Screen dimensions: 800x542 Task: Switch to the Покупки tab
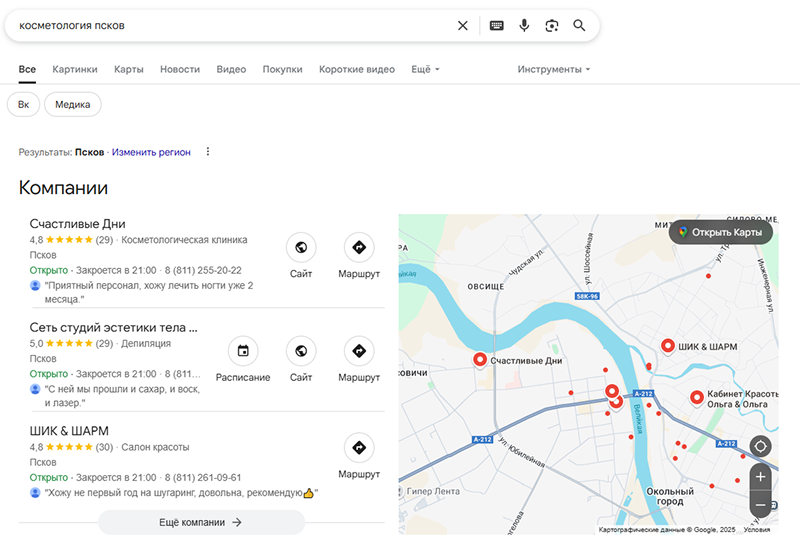283,69
